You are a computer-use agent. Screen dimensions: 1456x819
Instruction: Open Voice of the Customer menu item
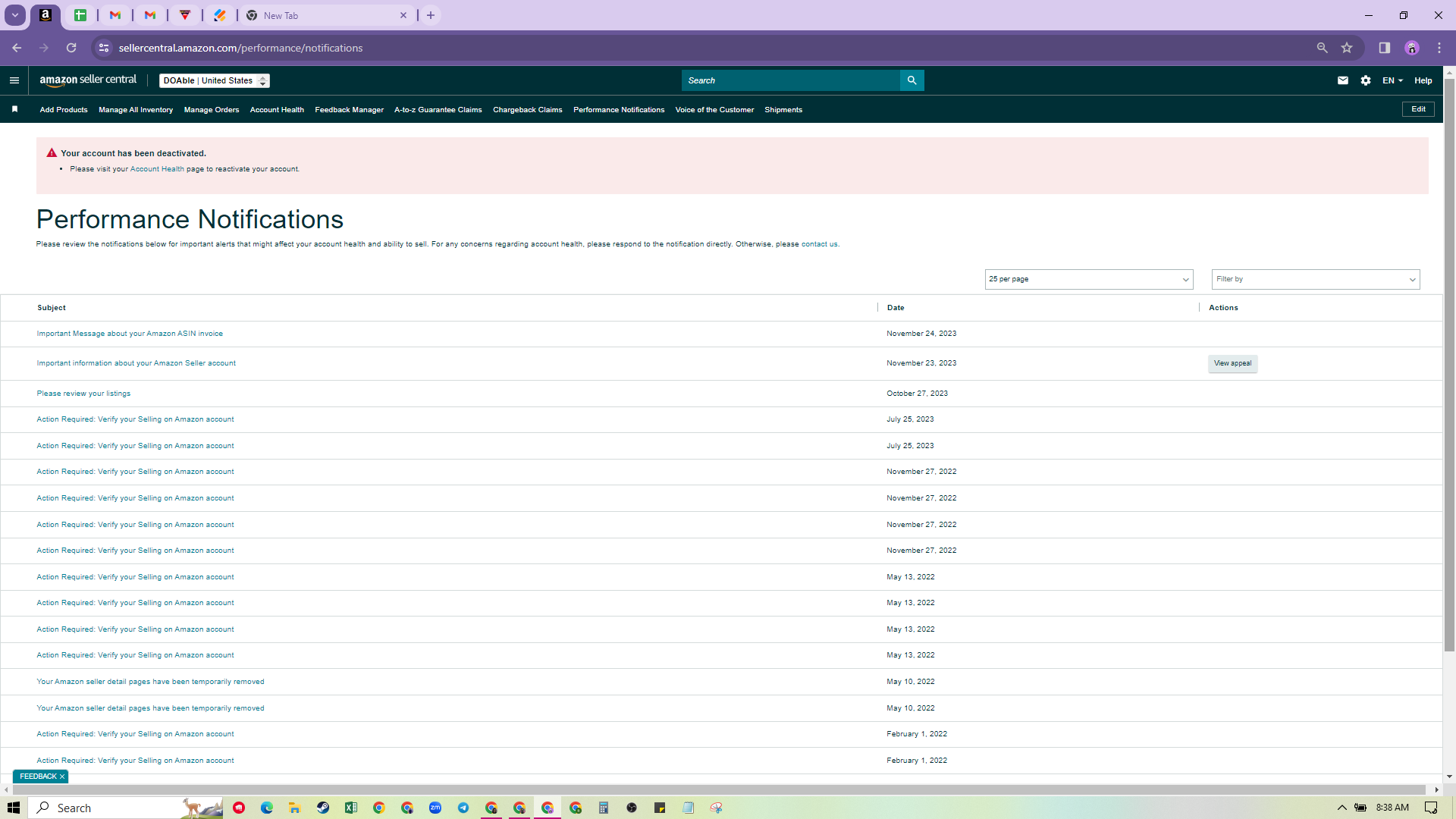click(714, 110)
